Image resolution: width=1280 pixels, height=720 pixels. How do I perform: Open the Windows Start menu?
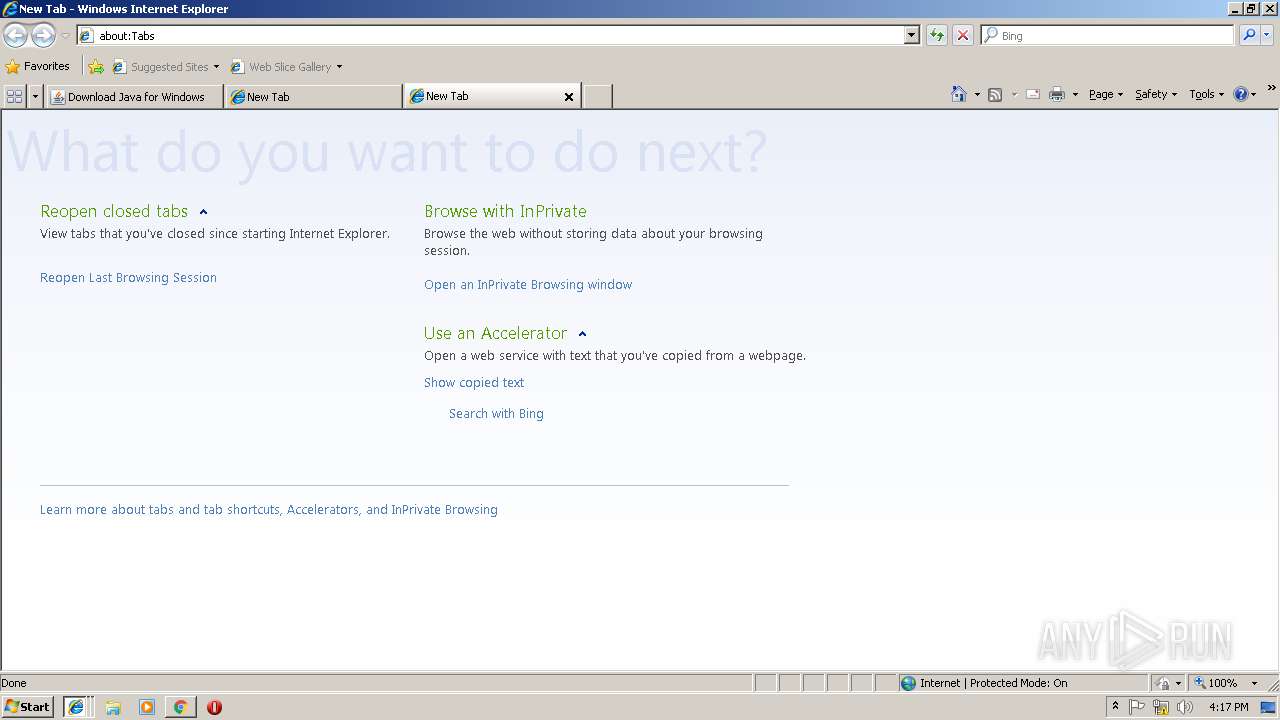pos(27,707)
